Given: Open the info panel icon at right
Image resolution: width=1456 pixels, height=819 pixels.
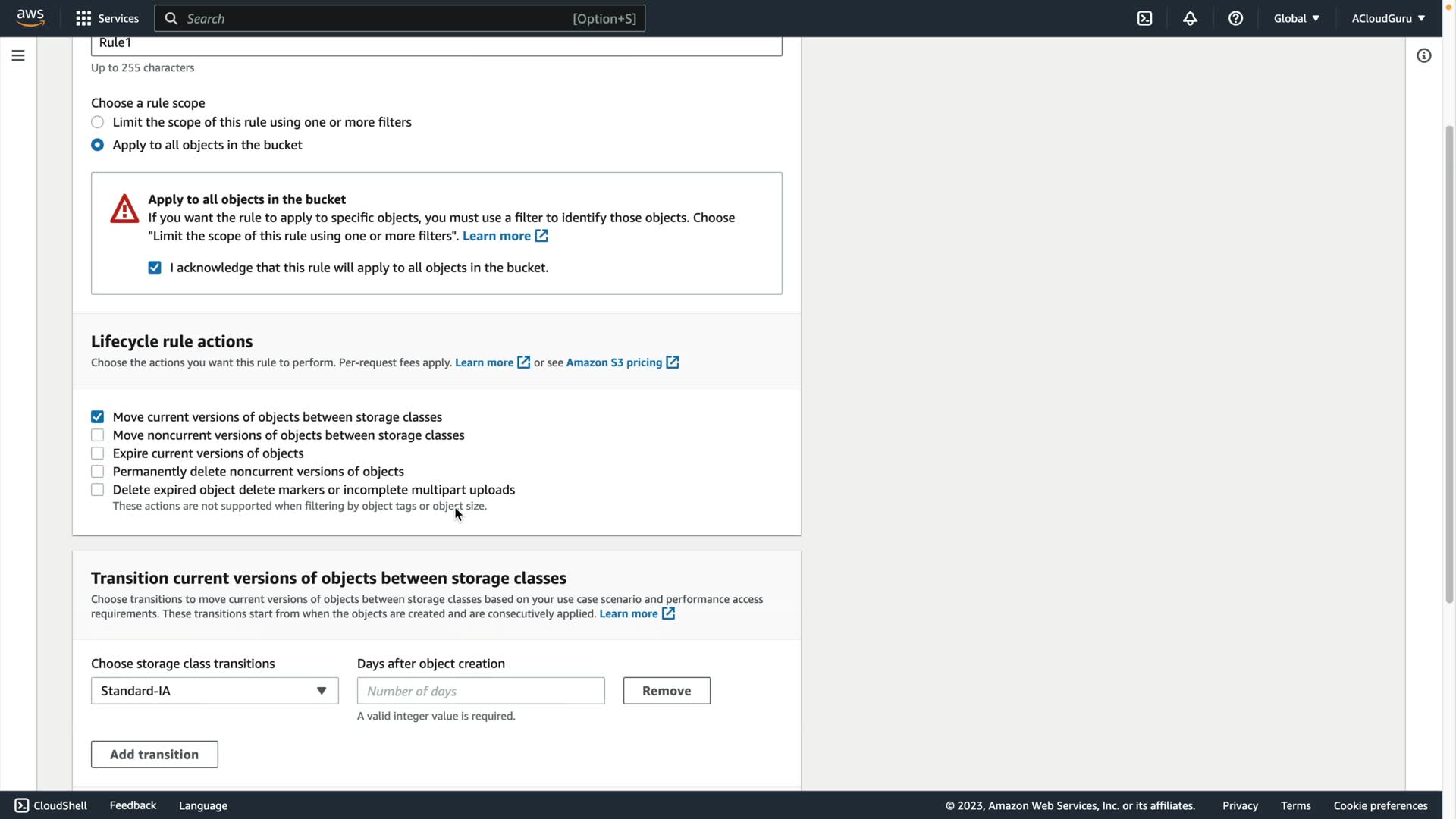Looking at the screenshot, I should (1423, 55).
